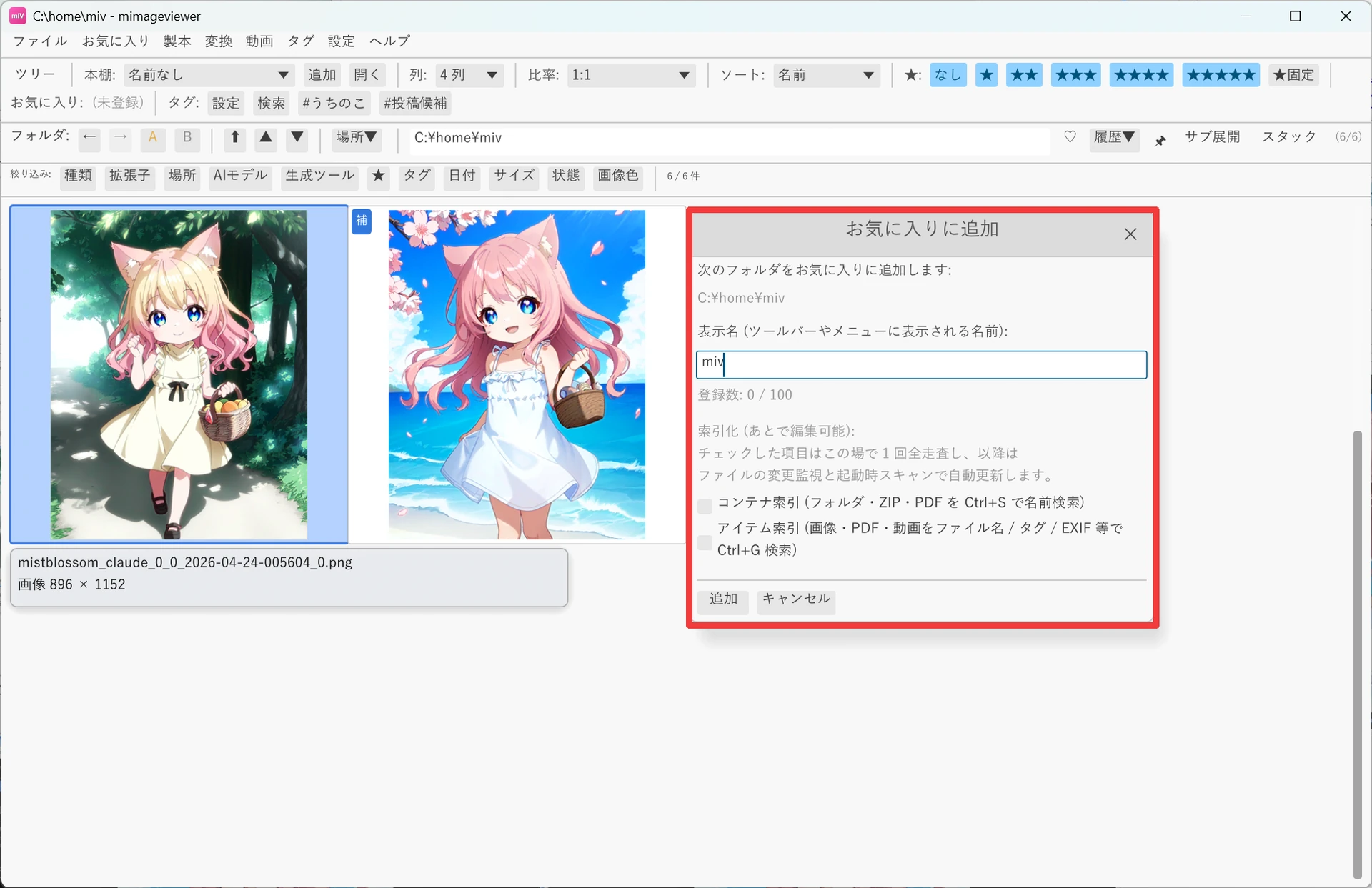Expand the 場所▼ dropdown

(357, 138)
